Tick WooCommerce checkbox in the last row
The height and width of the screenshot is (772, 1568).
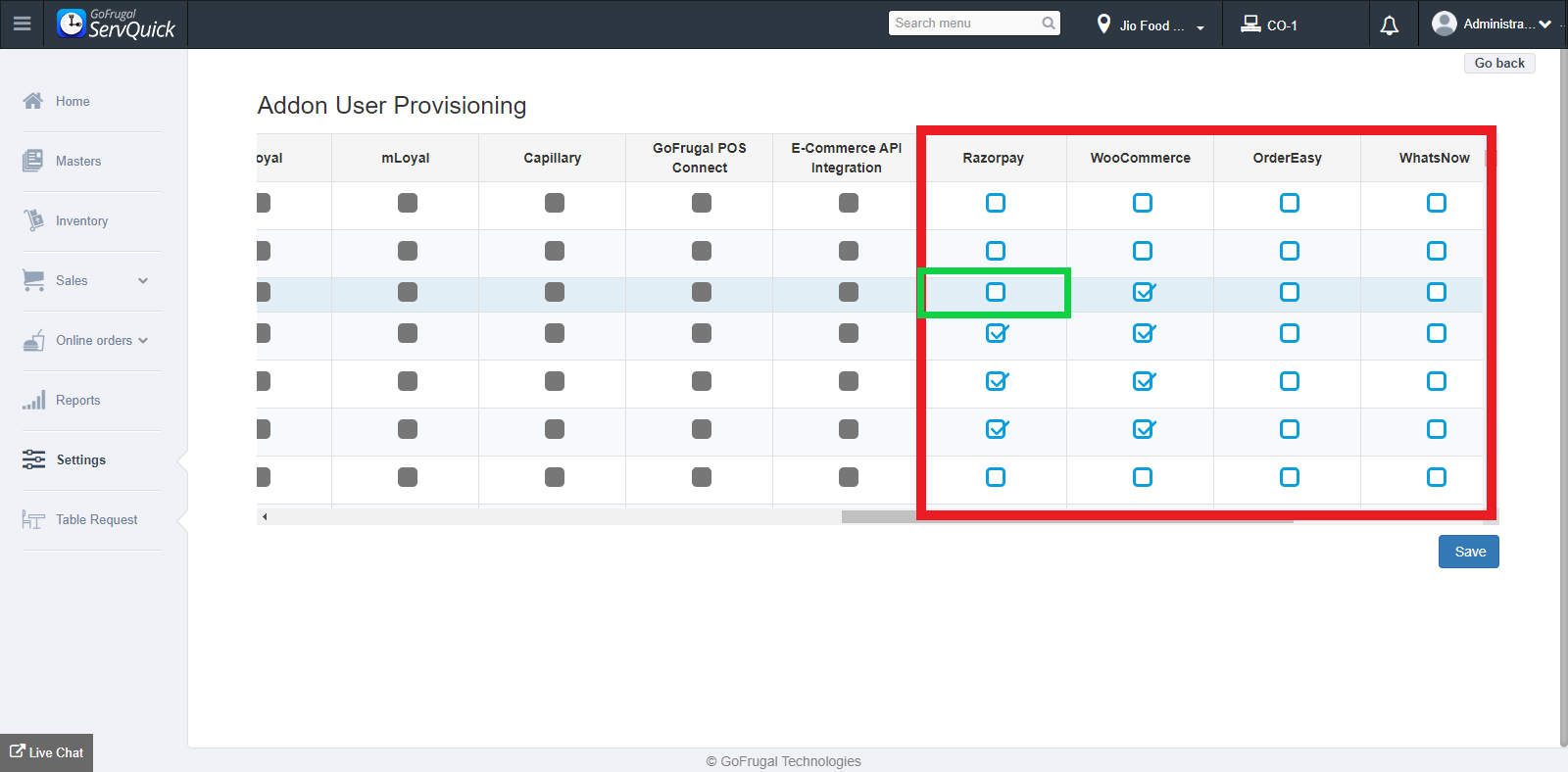1143,477
